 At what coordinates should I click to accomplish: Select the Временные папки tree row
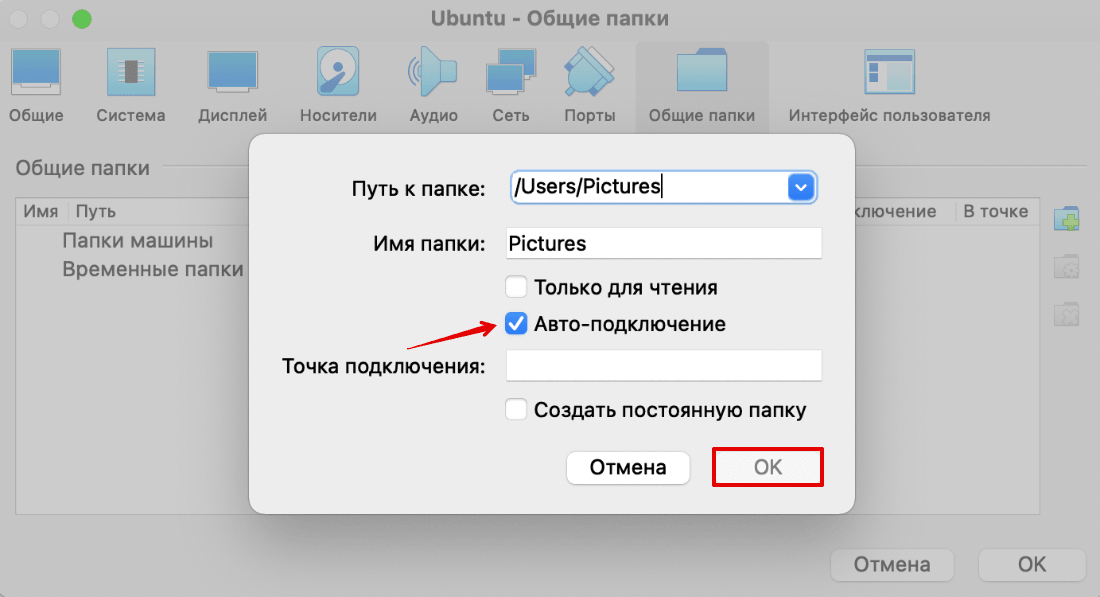[x=152, y=270]
